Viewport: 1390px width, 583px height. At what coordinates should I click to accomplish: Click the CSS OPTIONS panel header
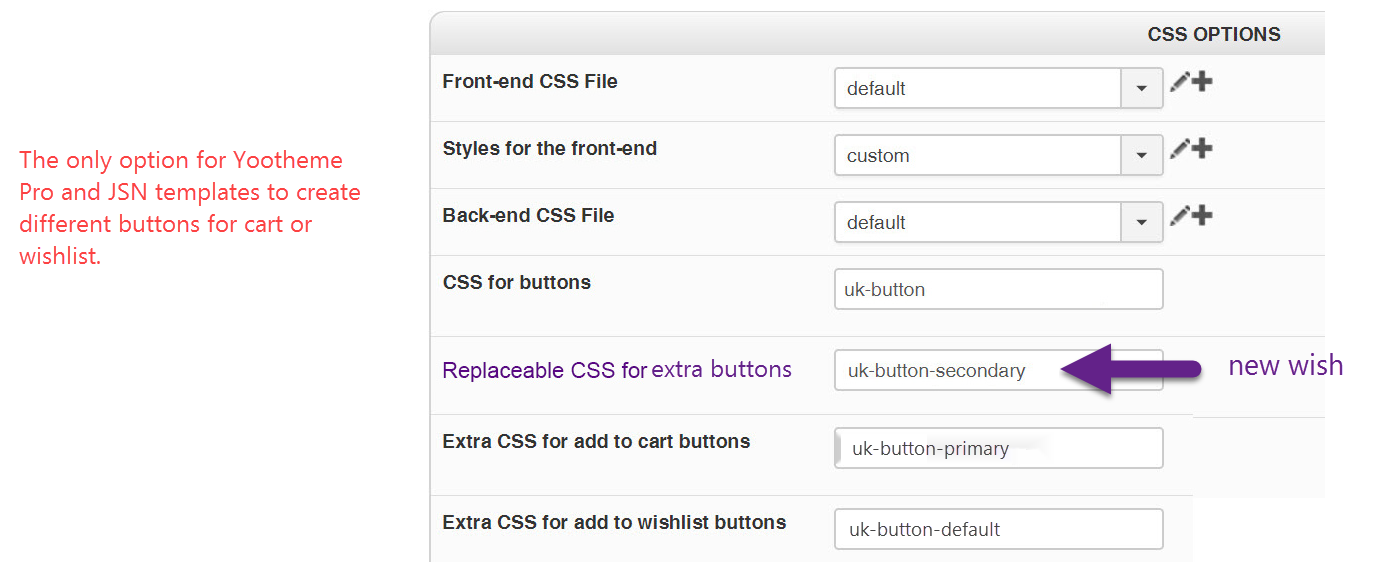tap(1213, 34)
